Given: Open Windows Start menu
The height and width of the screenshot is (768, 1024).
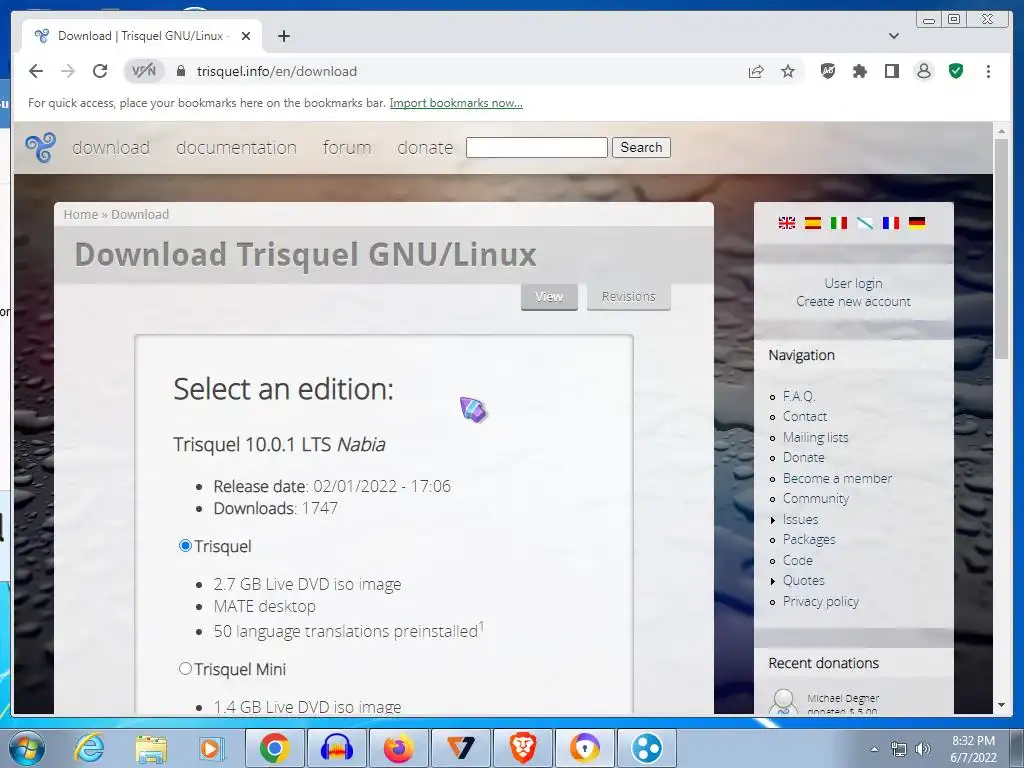Looking at the screenshot, I should 26,748.
